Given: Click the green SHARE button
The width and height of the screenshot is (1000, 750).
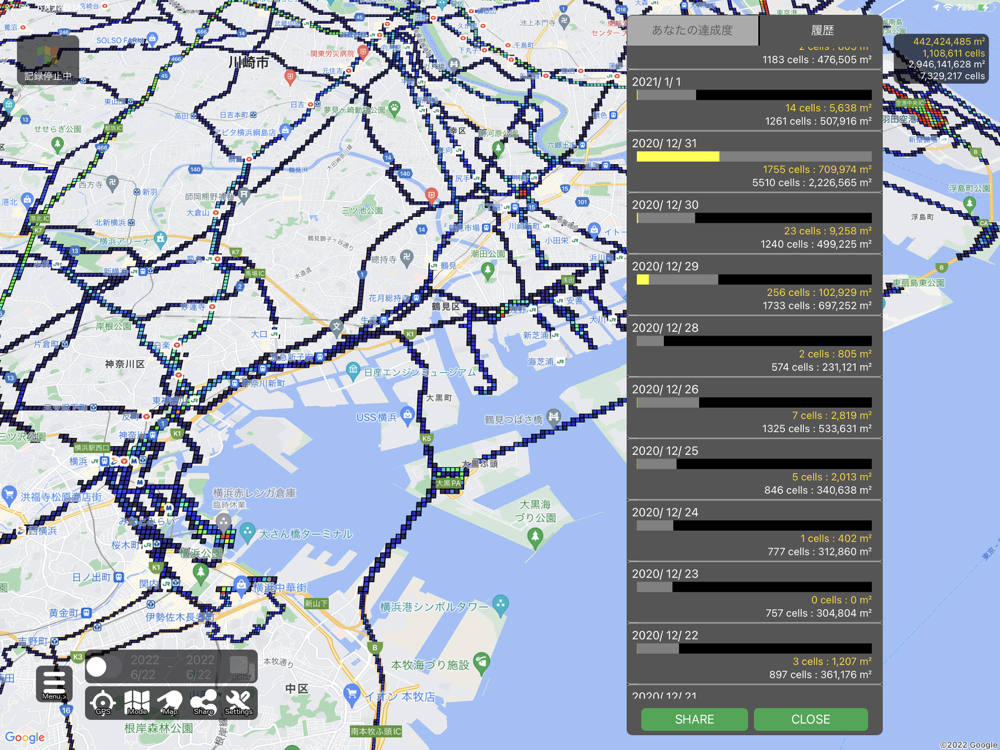Looking at the screenshot, I should [x=694, y=719].
